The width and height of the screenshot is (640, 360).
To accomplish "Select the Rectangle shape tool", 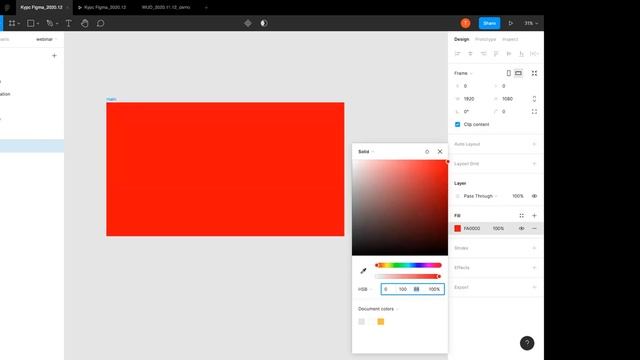I will [31, 23].
